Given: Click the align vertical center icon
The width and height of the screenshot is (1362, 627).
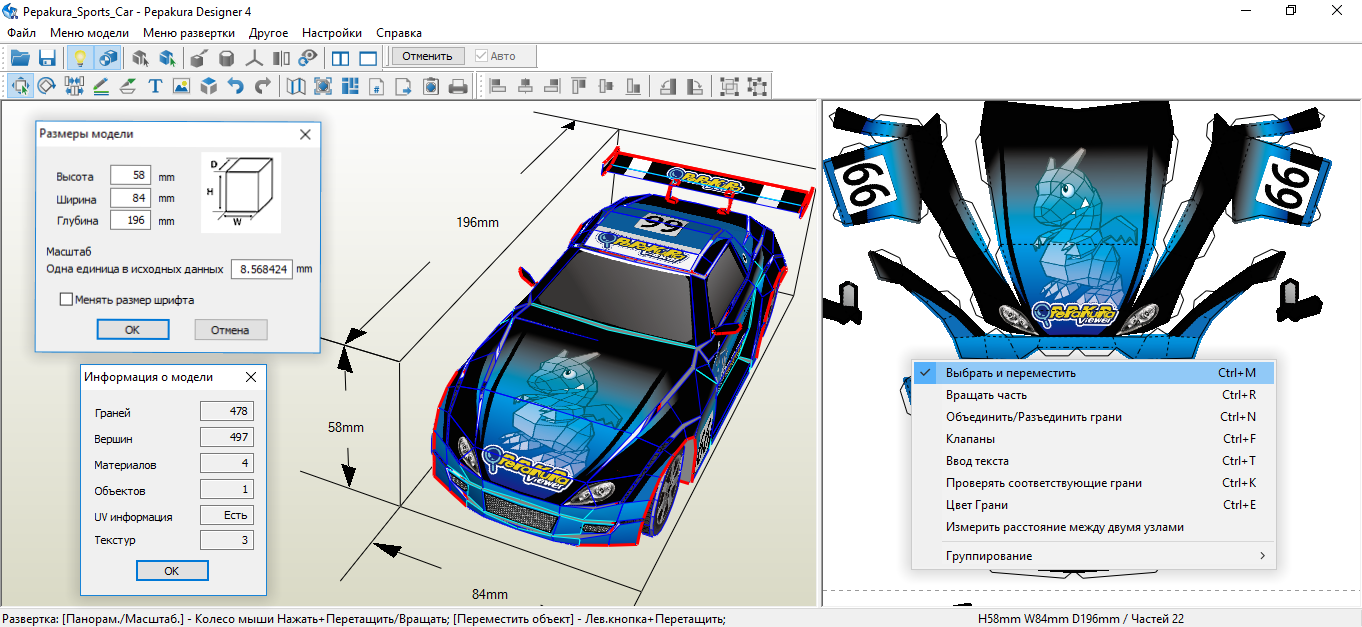Looking at the screenshot, I should [606, 86].
